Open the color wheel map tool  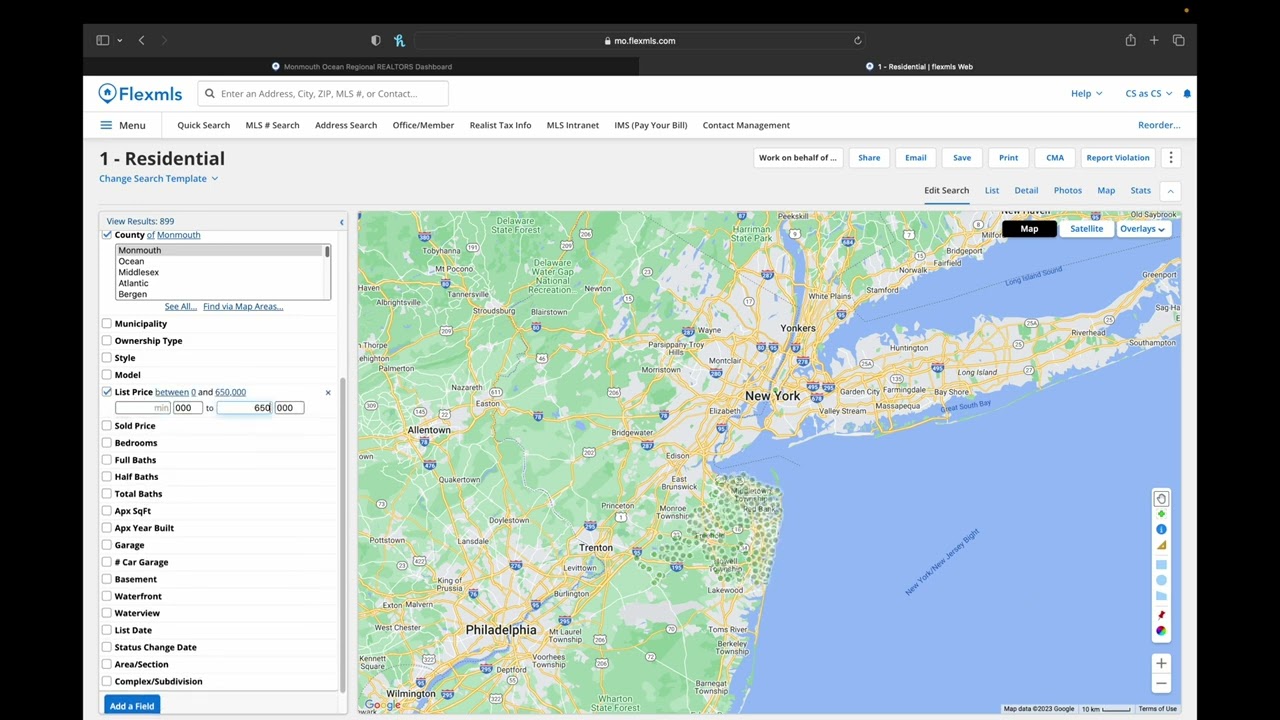pos(1161,630)
